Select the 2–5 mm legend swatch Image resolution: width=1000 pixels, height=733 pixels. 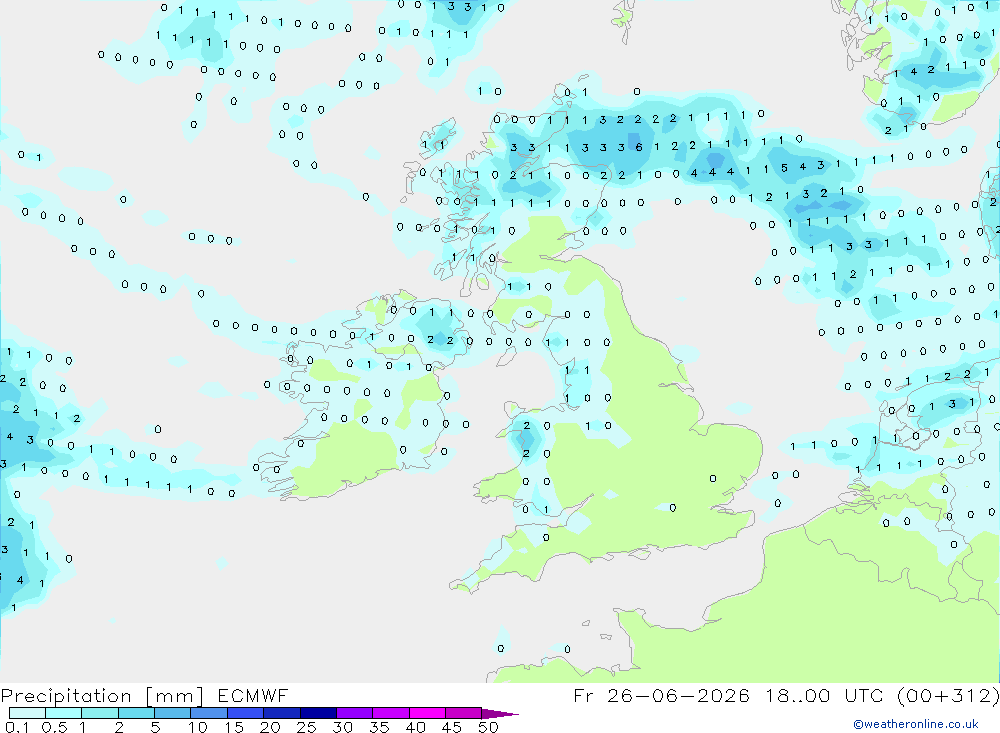(136, 713)
